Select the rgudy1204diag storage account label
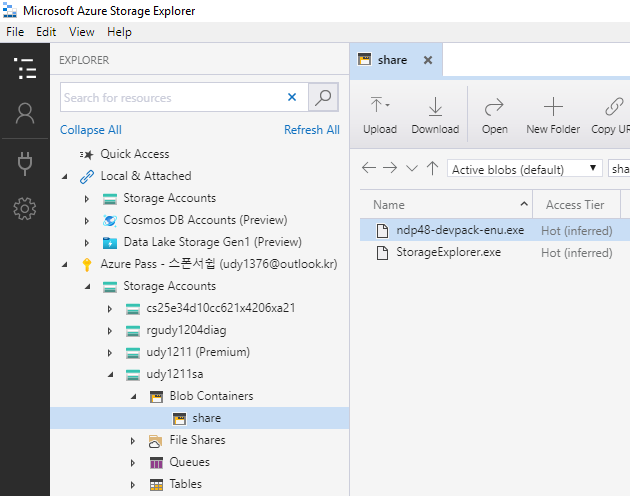 [186, 330]
